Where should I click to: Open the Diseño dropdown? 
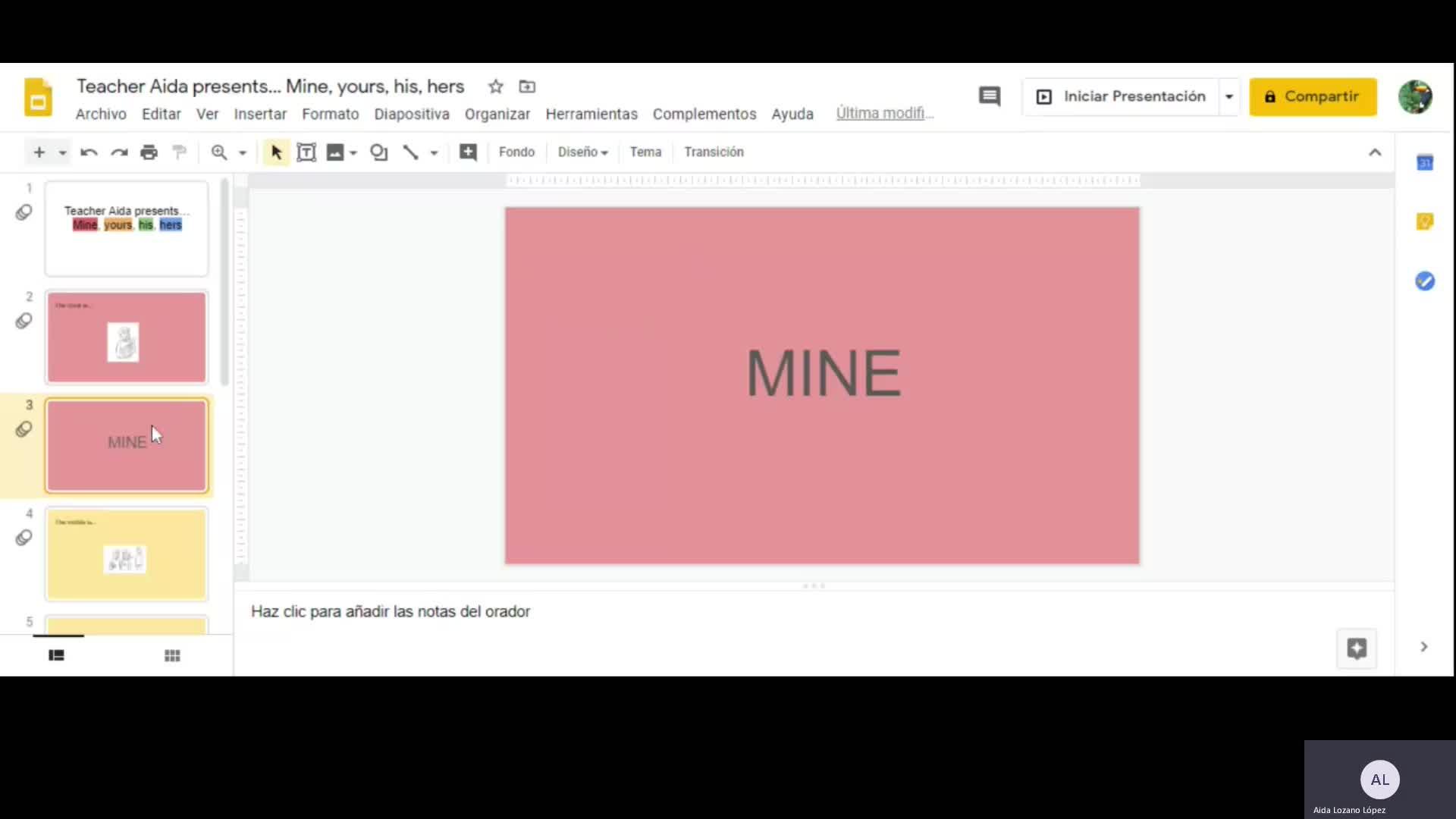582,152
